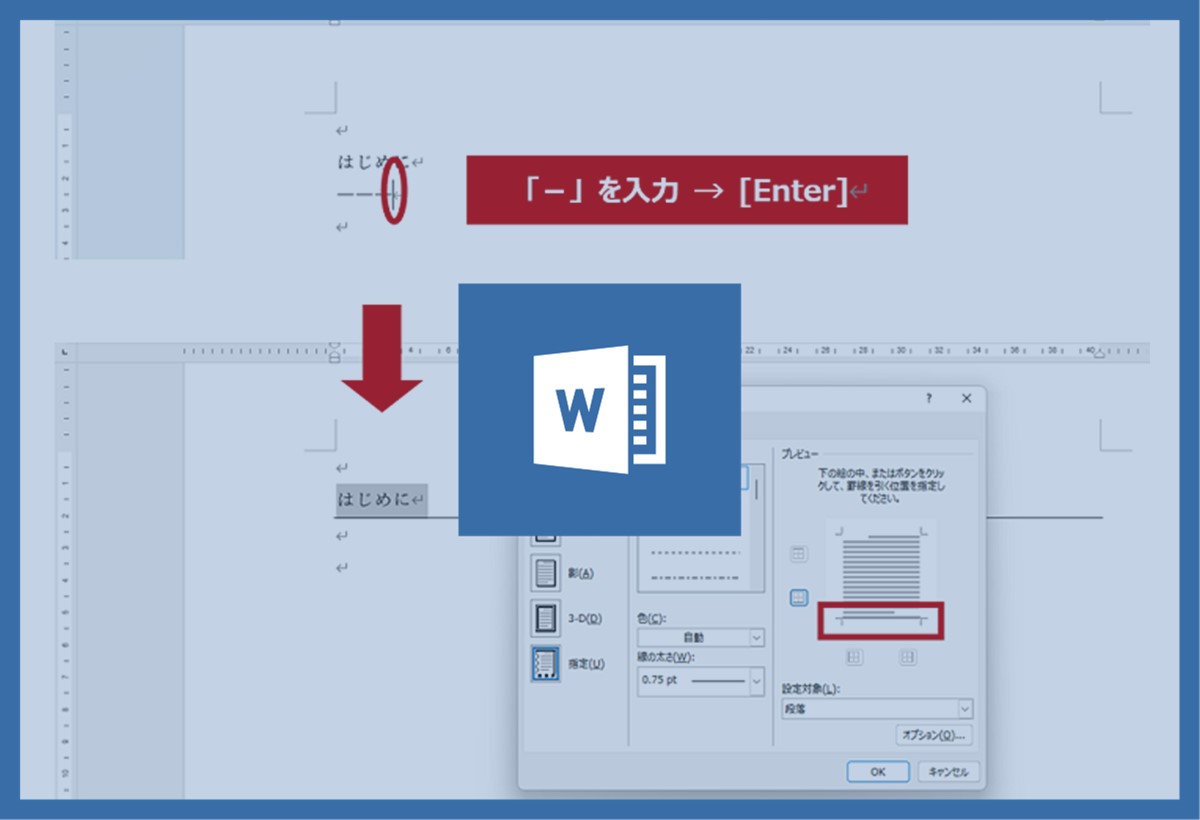Close the border dialog with X
Image resolution: width=1200 pixels, height=820 pixels.
(966, 398)
